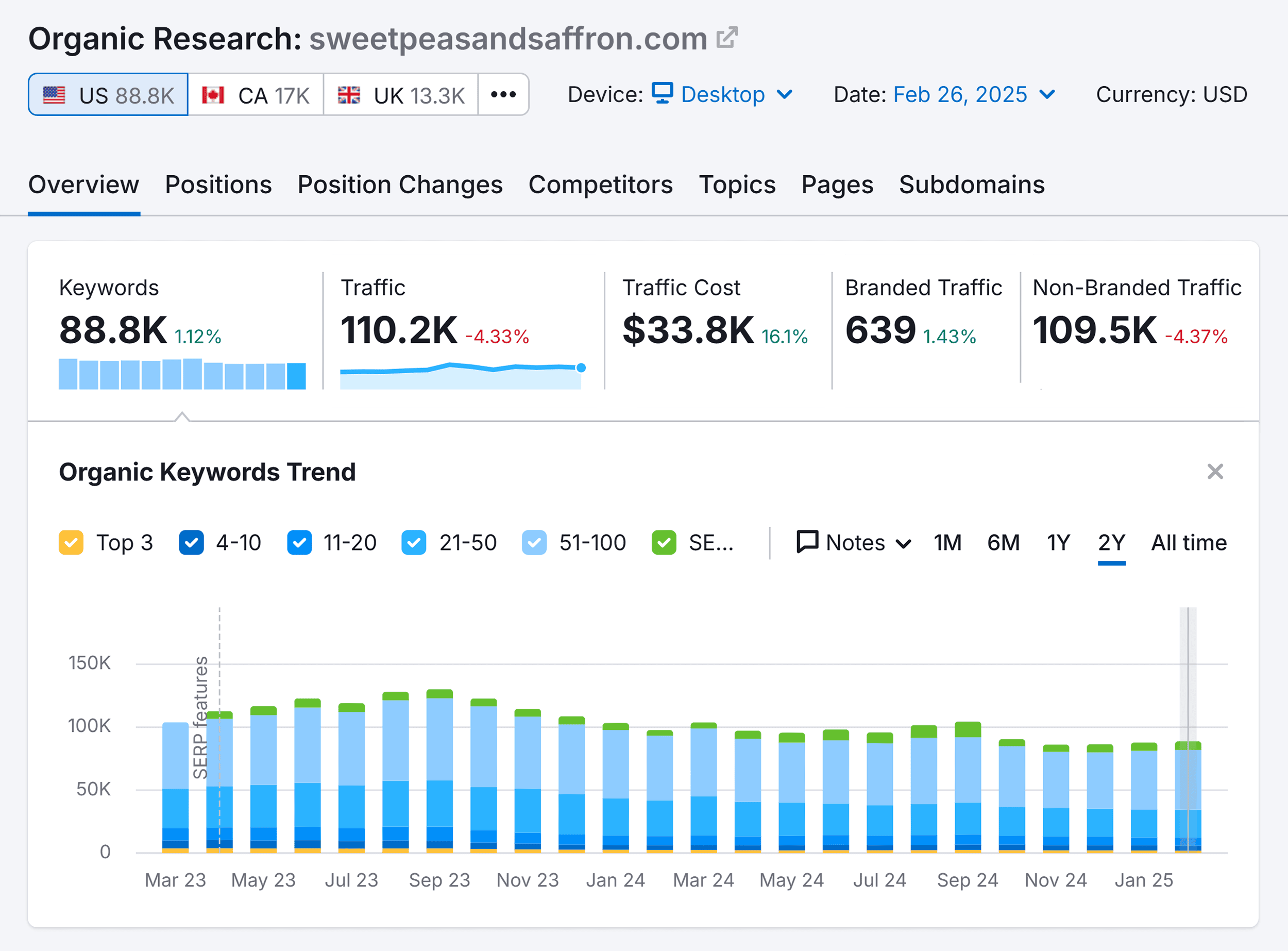Click the desktop device icon
1288x951 pixels.
662,94
